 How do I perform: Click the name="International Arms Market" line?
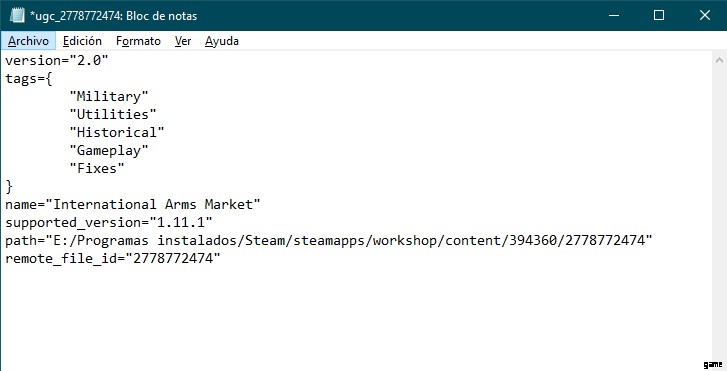[133, 205]
